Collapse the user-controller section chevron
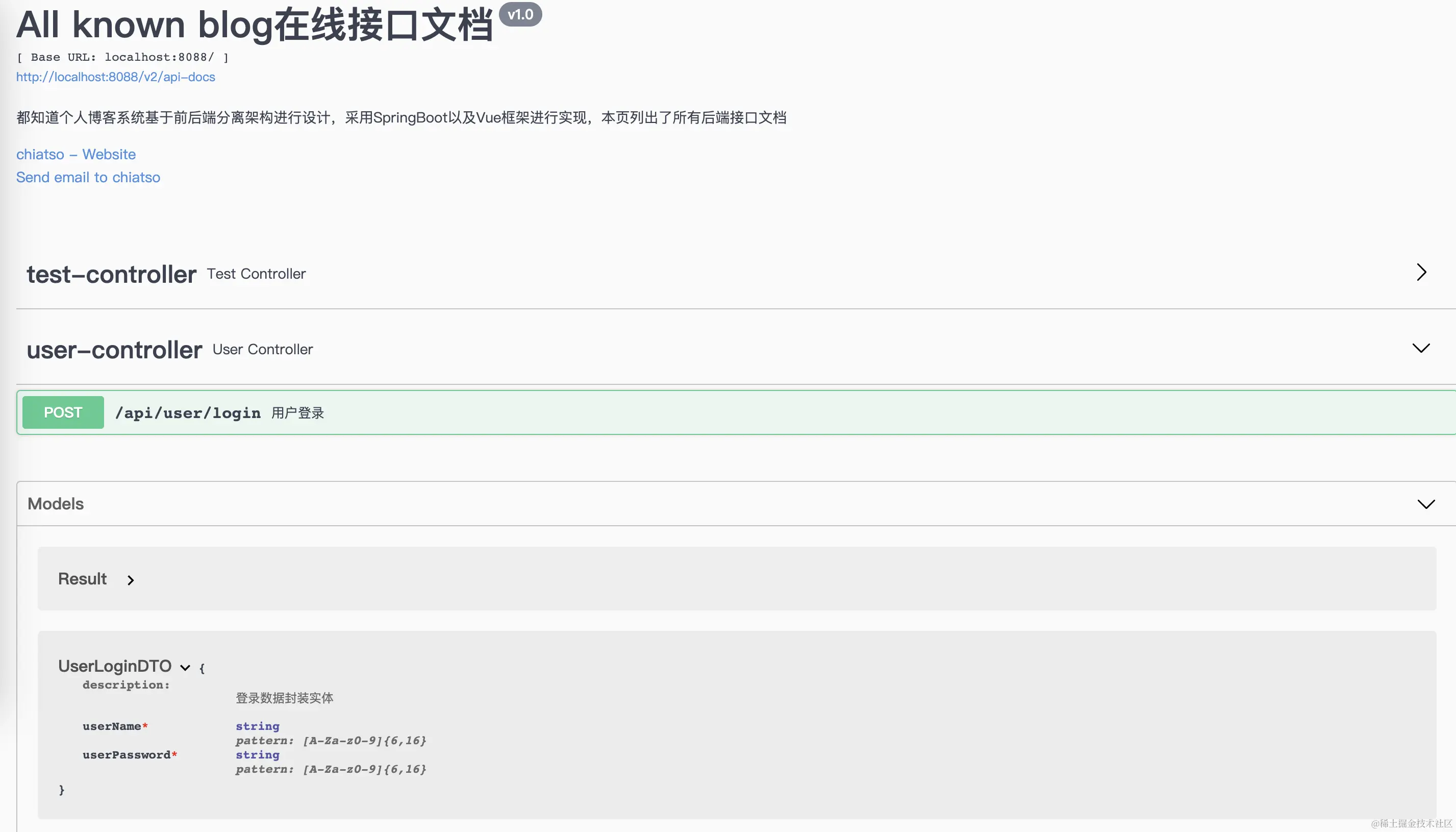The image size is (1456, 832). 1421,348
